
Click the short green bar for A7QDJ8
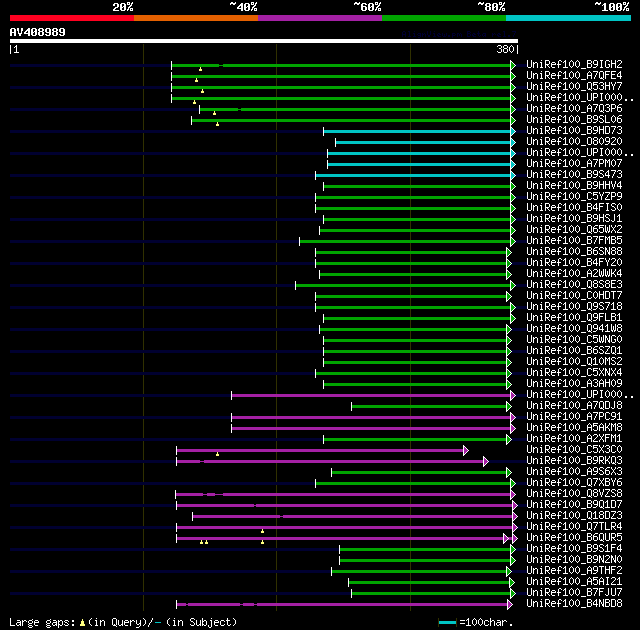[429, 406]
